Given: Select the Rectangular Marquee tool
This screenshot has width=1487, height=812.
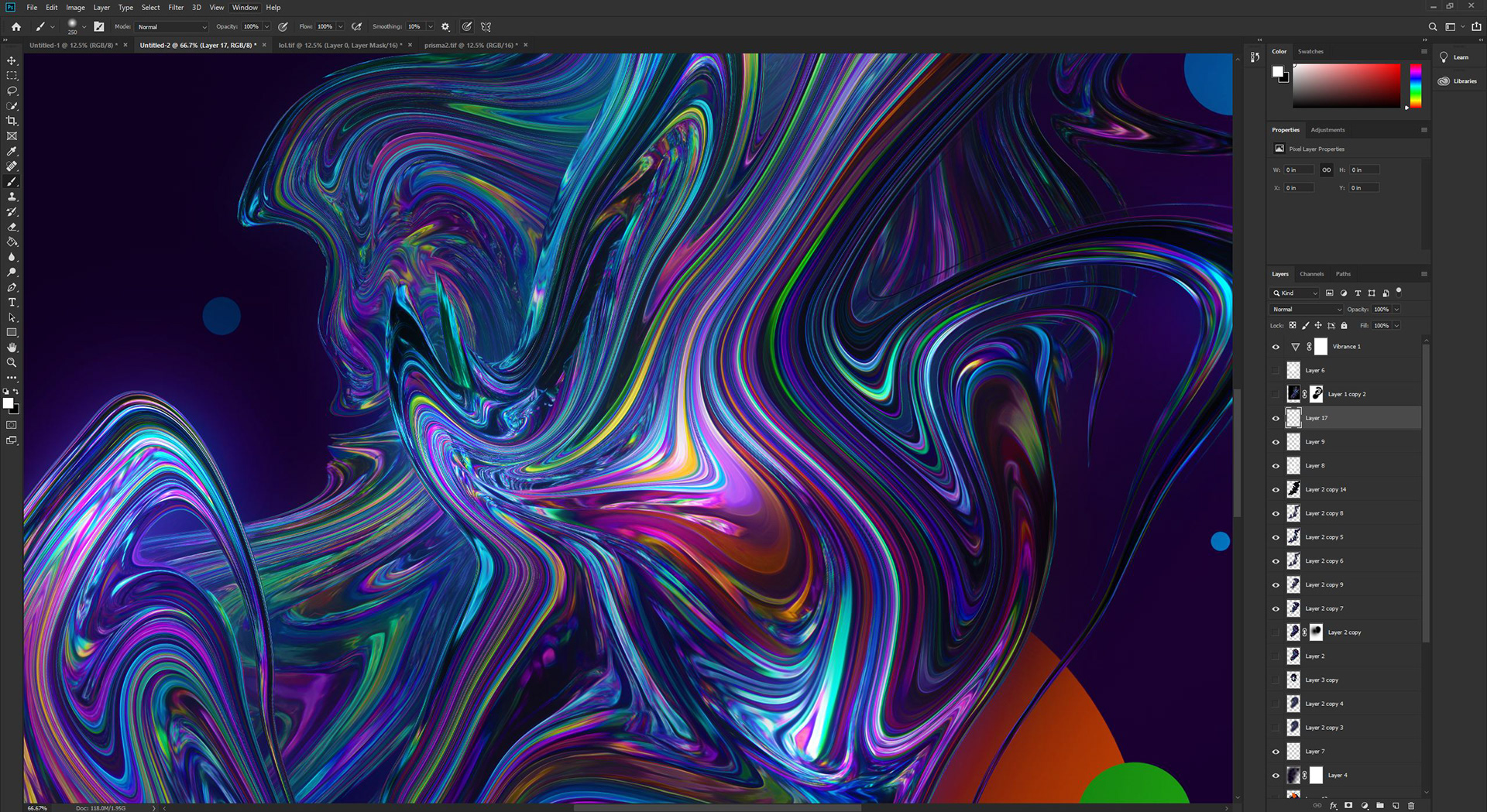Looking at the screenshot, I should [x=12, y=76].
